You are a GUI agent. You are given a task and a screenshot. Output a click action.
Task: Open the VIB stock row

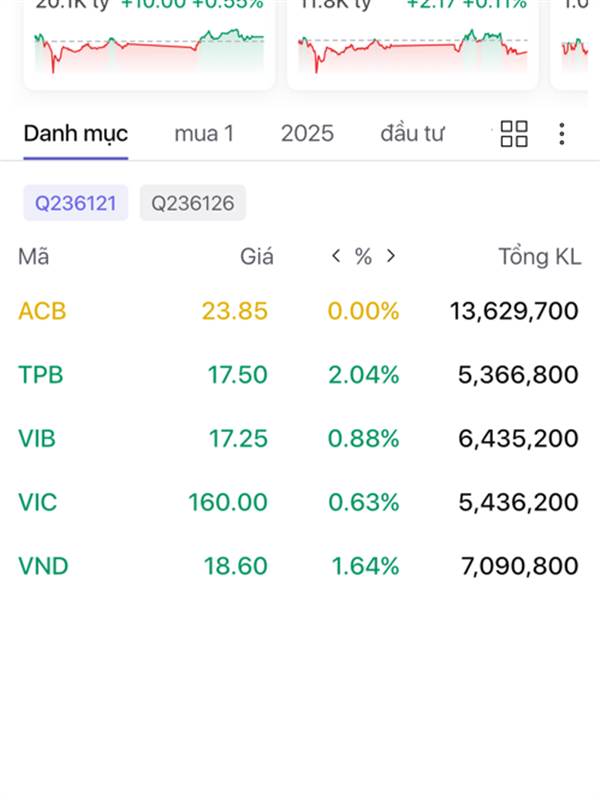(x=300, y=438)
